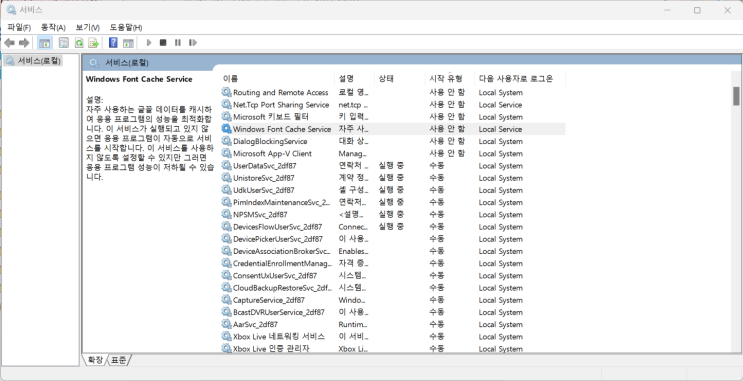Click the gear icon beside Windows Font Cache Service
The width and height of the screenshot is (743, 381).
click(227, 128)
